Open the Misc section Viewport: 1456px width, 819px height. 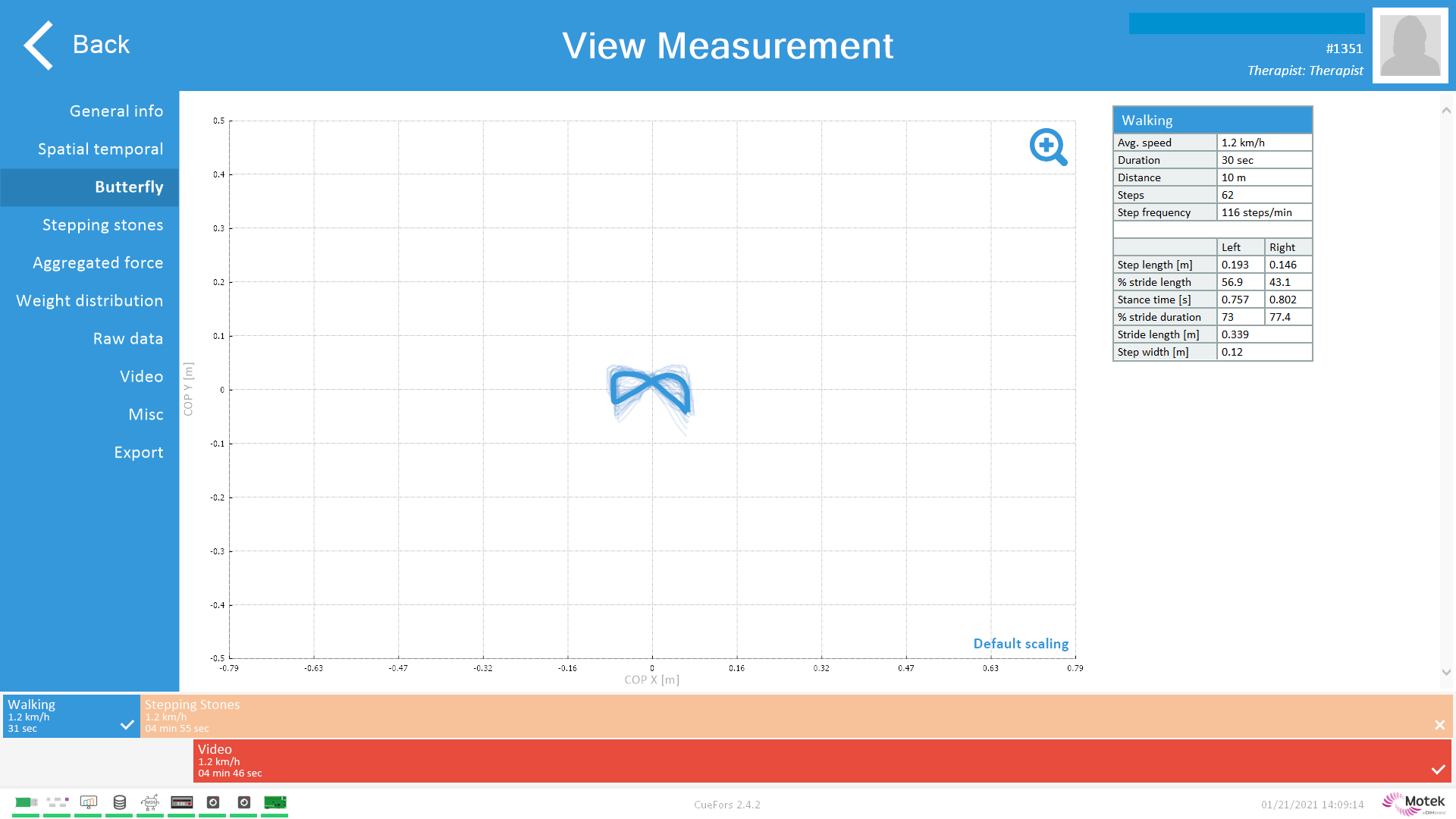click(x=146, y=415)
